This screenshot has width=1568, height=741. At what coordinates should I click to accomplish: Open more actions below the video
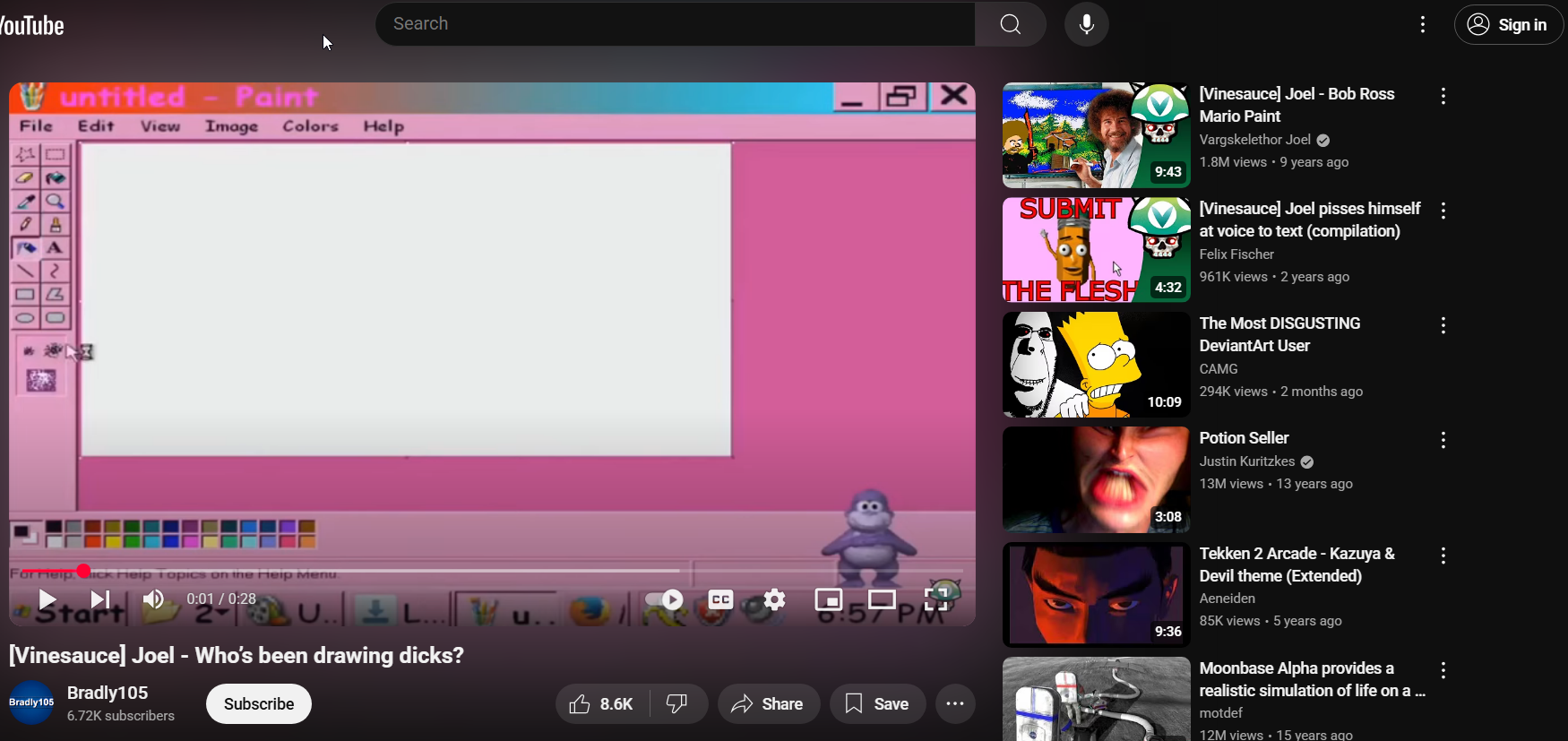point(956,704)
